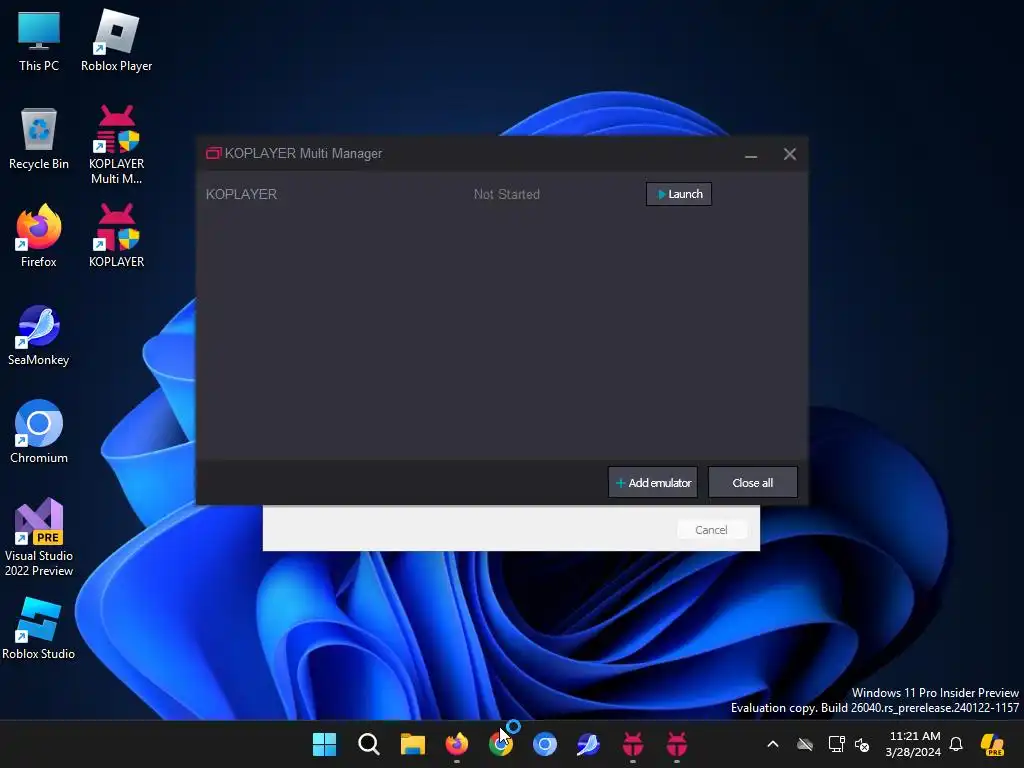This screenshot has height=768, width=1024.
Task: Open Chromium from the taskbar
Action: click(x=545, y=744)
